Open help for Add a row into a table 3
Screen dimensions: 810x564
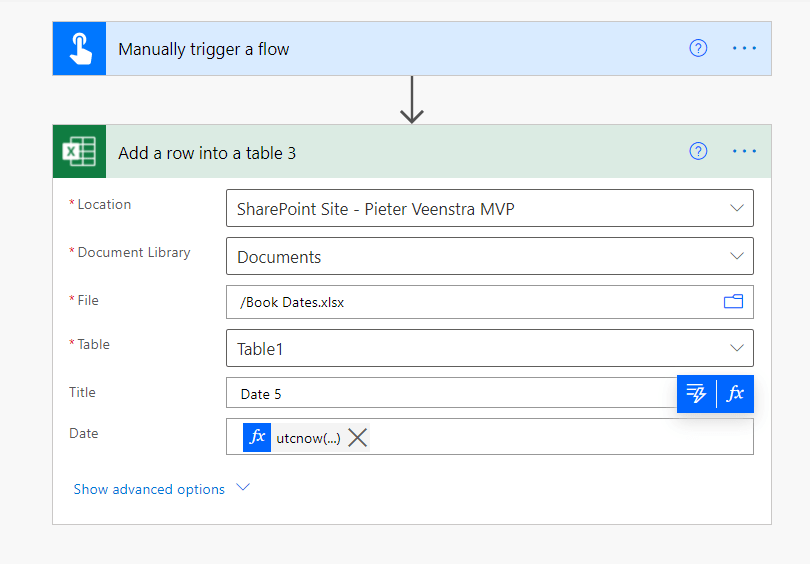point(698,151)
